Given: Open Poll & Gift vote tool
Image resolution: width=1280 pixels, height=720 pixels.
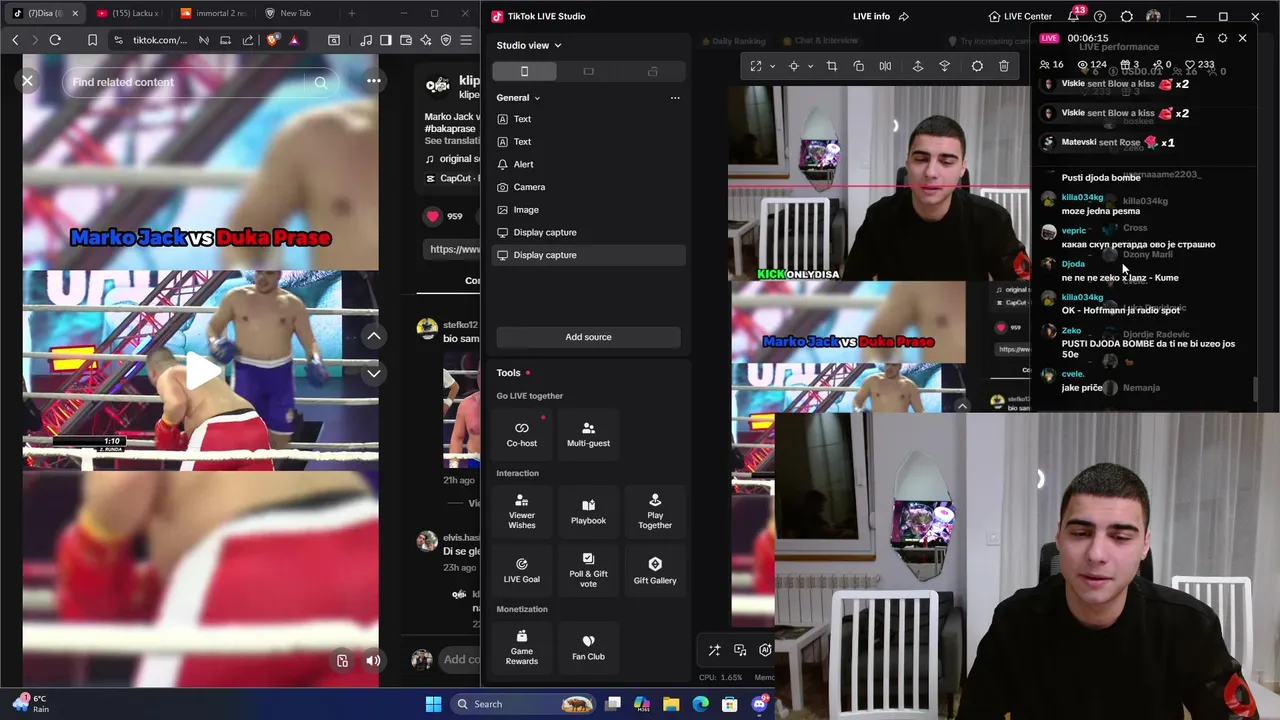Looking at the screenshot, I should [x=588, y=570].
